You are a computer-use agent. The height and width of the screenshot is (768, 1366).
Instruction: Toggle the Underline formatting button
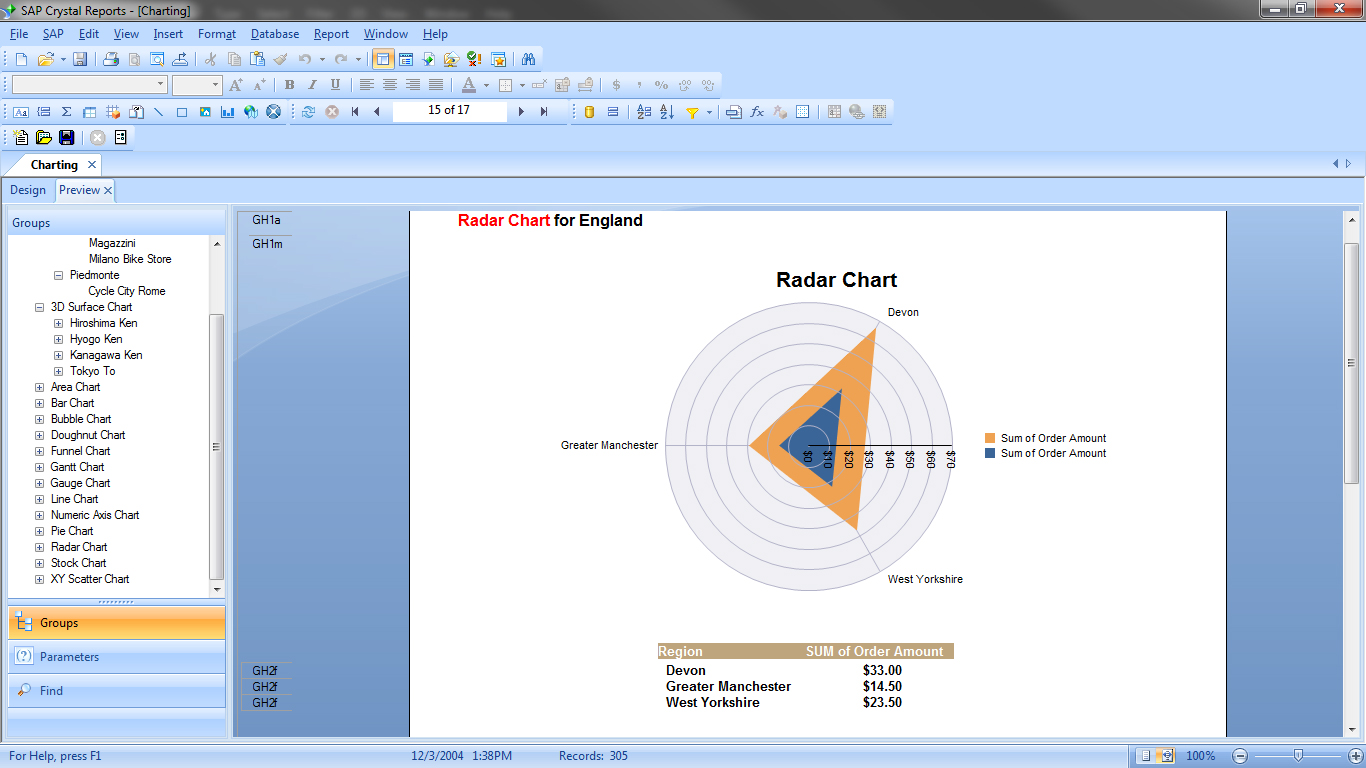click(335, 85)
